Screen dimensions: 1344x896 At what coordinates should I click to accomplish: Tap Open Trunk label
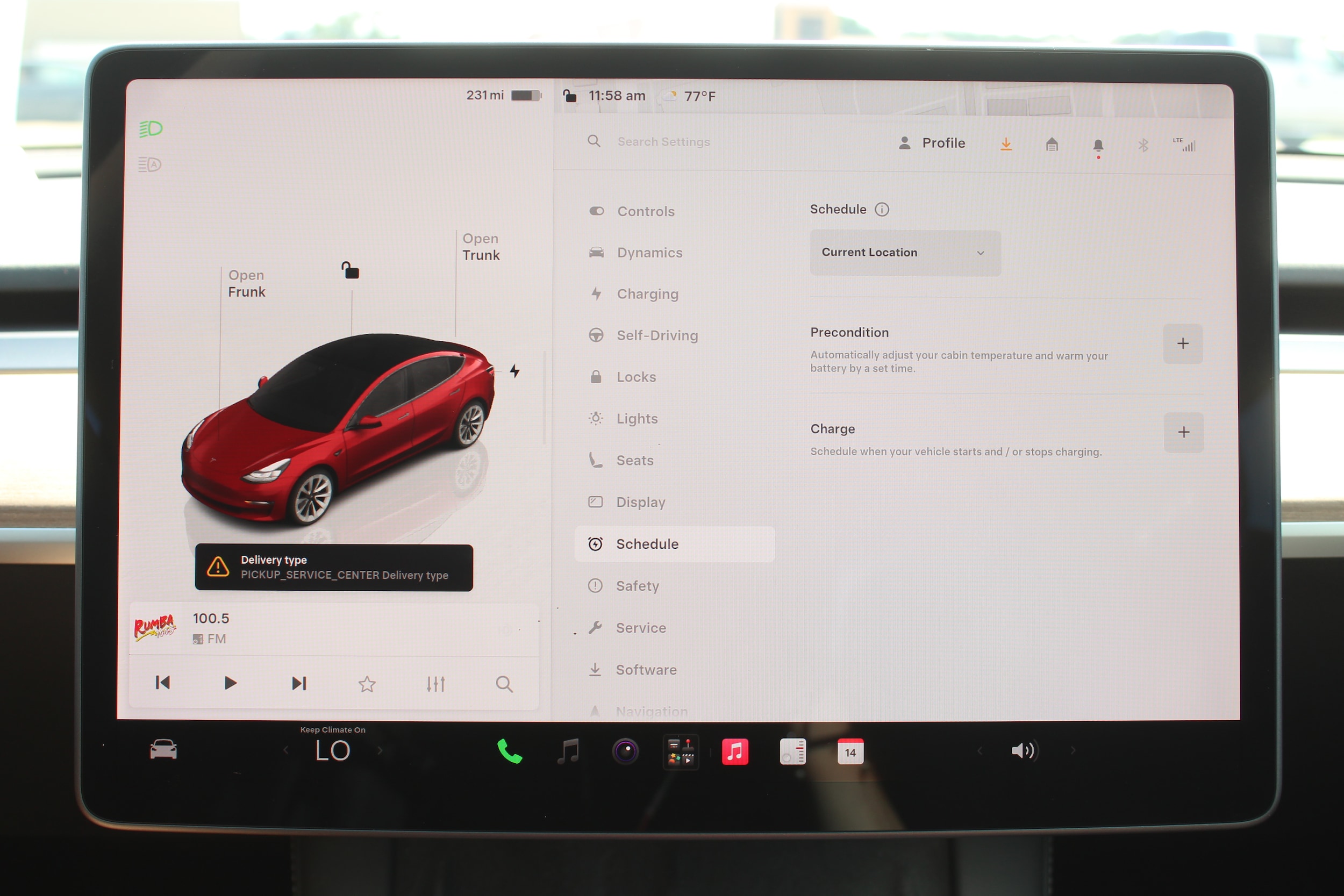[x=481, y=247]
